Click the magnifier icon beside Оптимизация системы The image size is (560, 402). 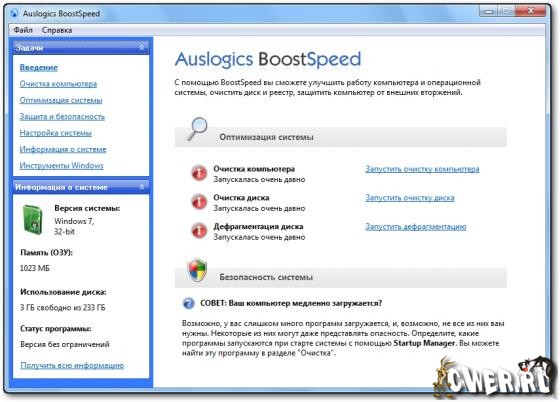[198, 129]
